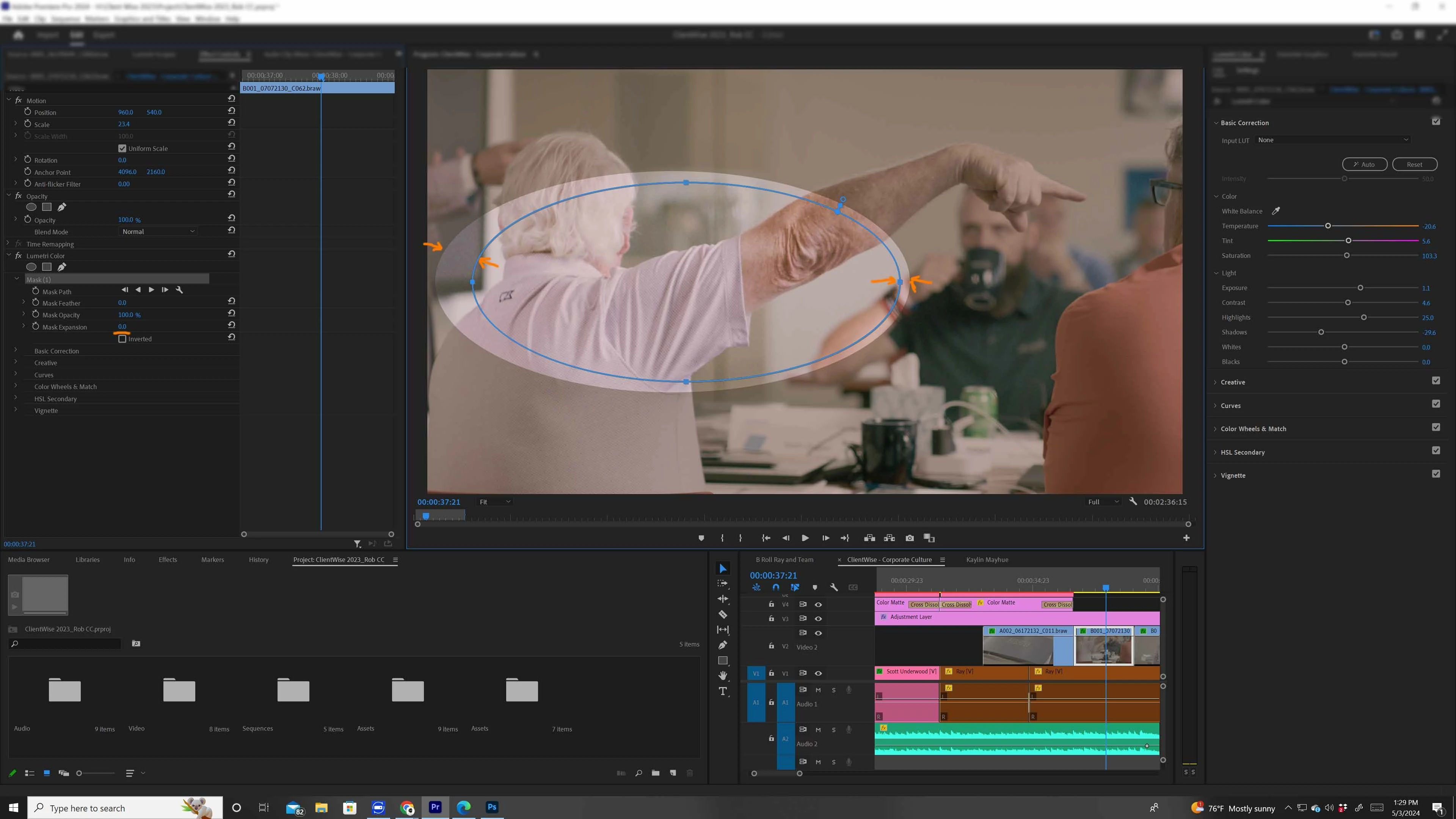Select the Type tool

coord(722,691)
